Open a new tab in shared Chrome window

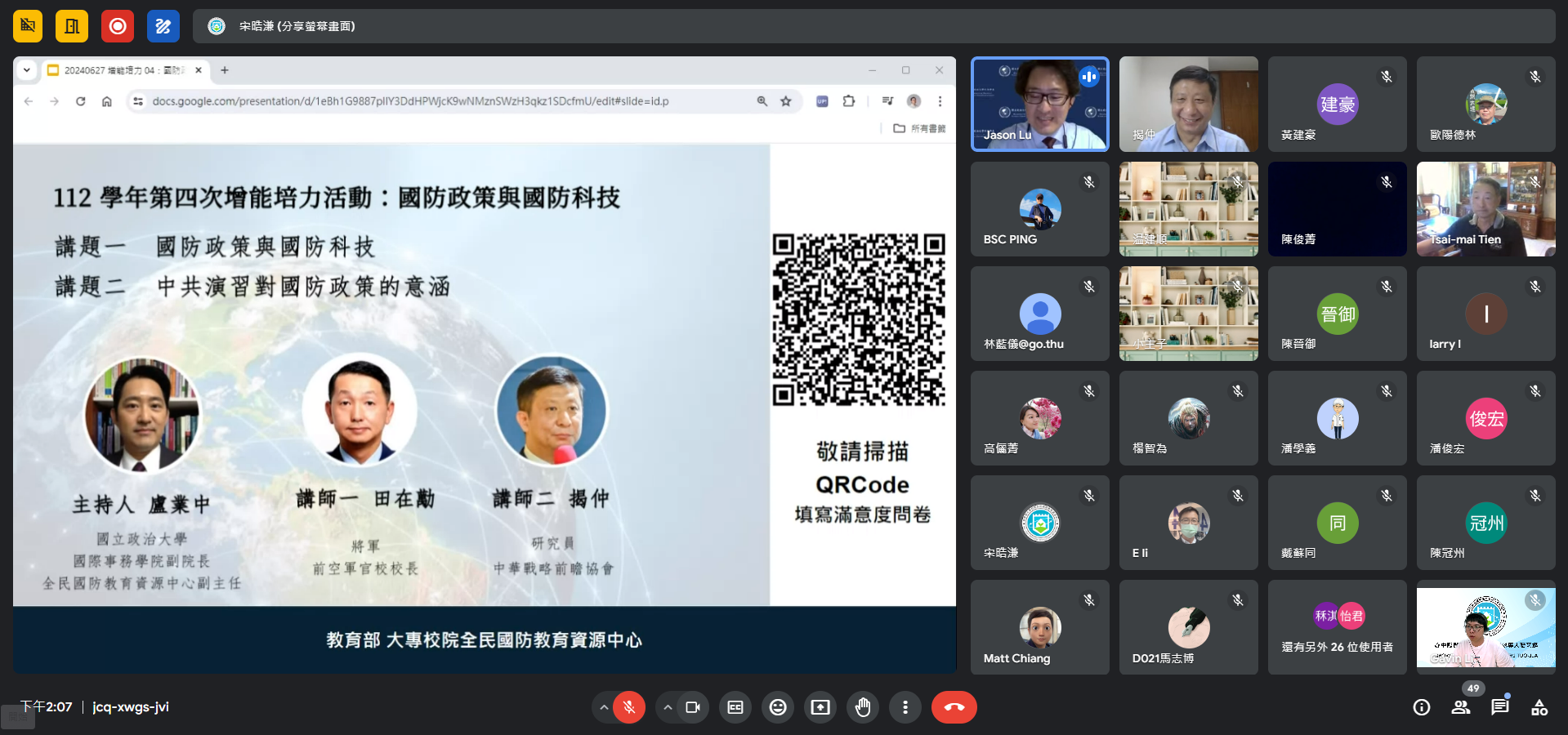pyautogui.click(x=225, y=70)
